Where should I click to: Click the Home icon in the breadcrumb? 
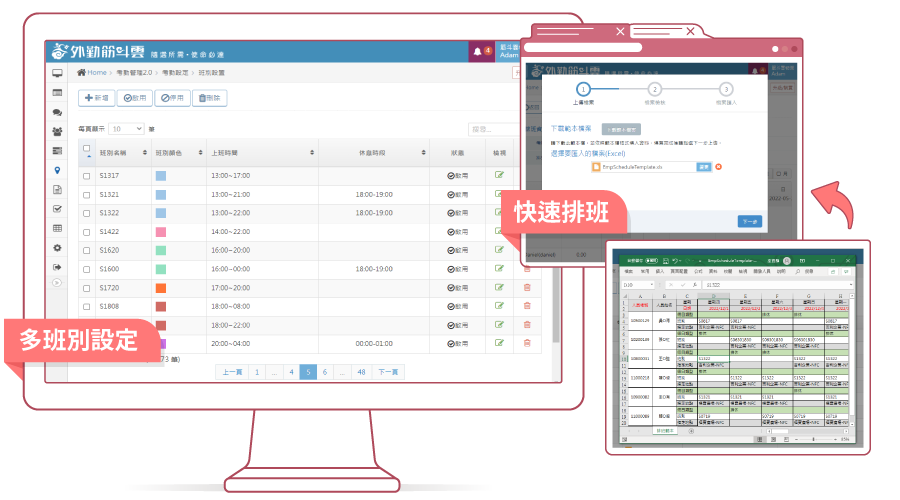pos(82,72)
